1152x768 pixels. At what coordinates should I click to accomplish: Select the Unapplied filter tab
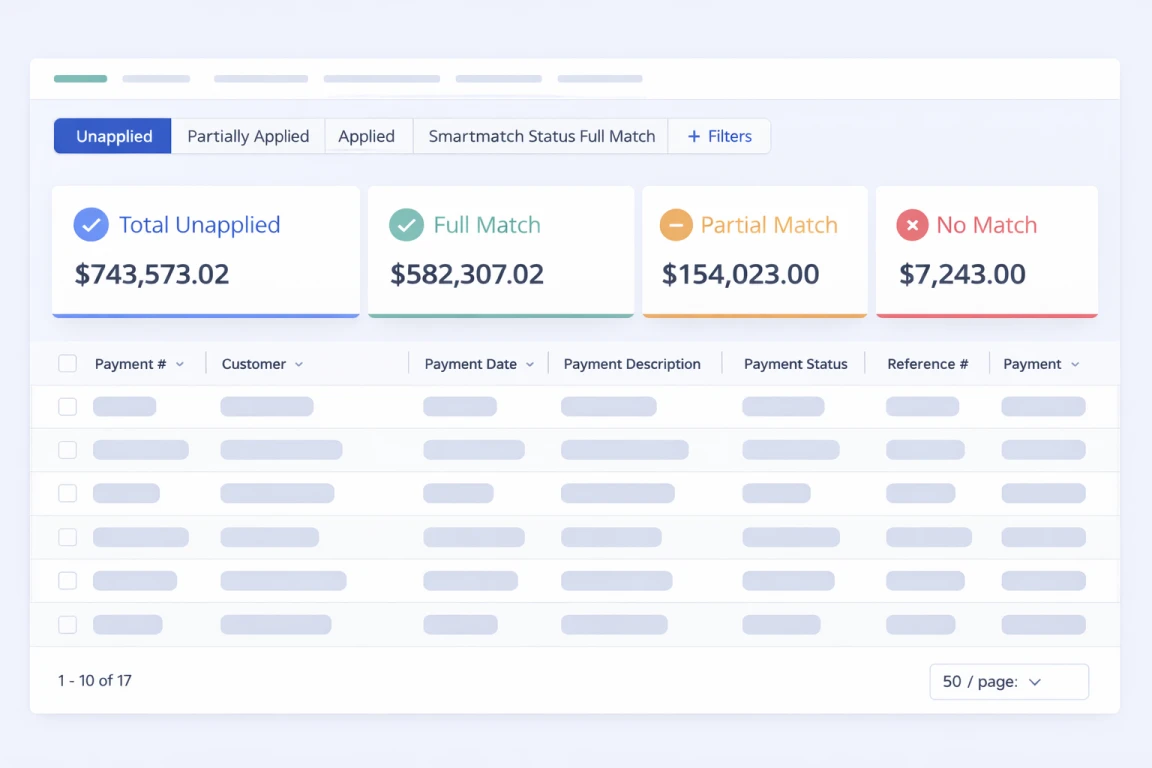114,137
